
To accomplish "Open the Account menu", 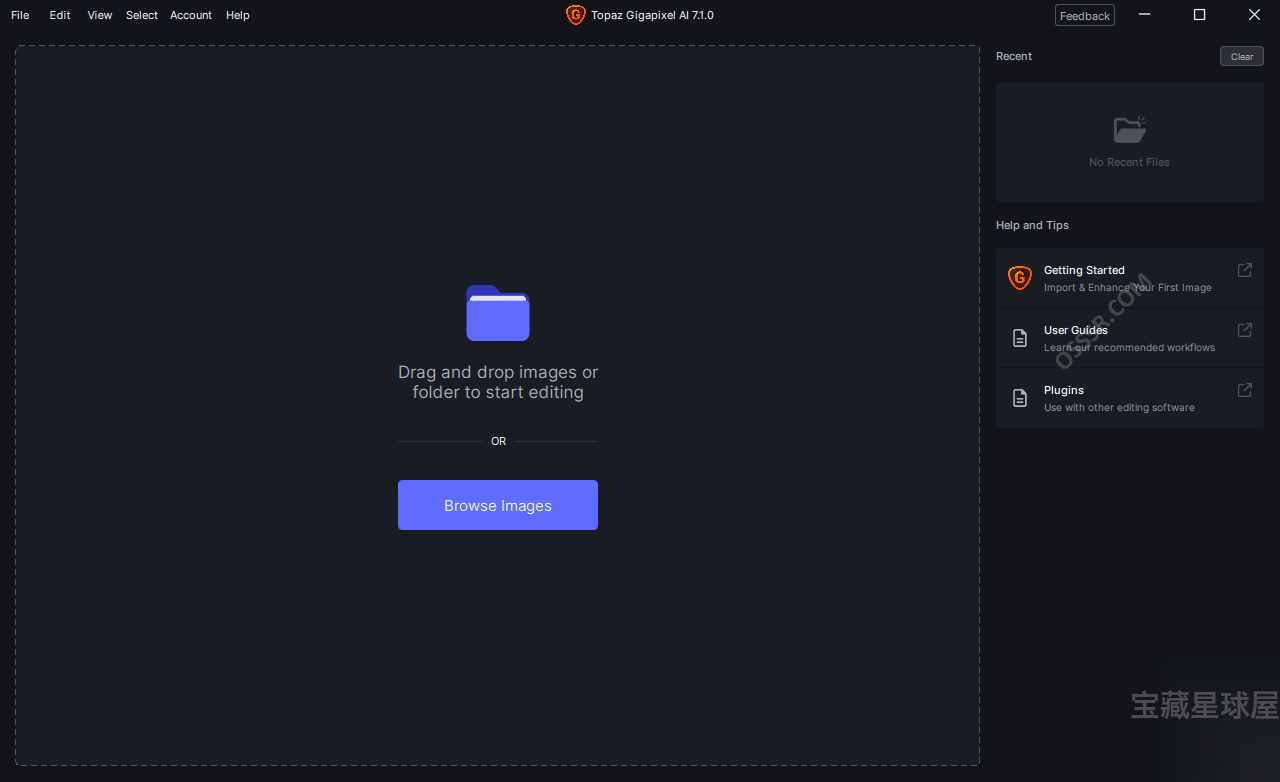I will tap(191, 15).
